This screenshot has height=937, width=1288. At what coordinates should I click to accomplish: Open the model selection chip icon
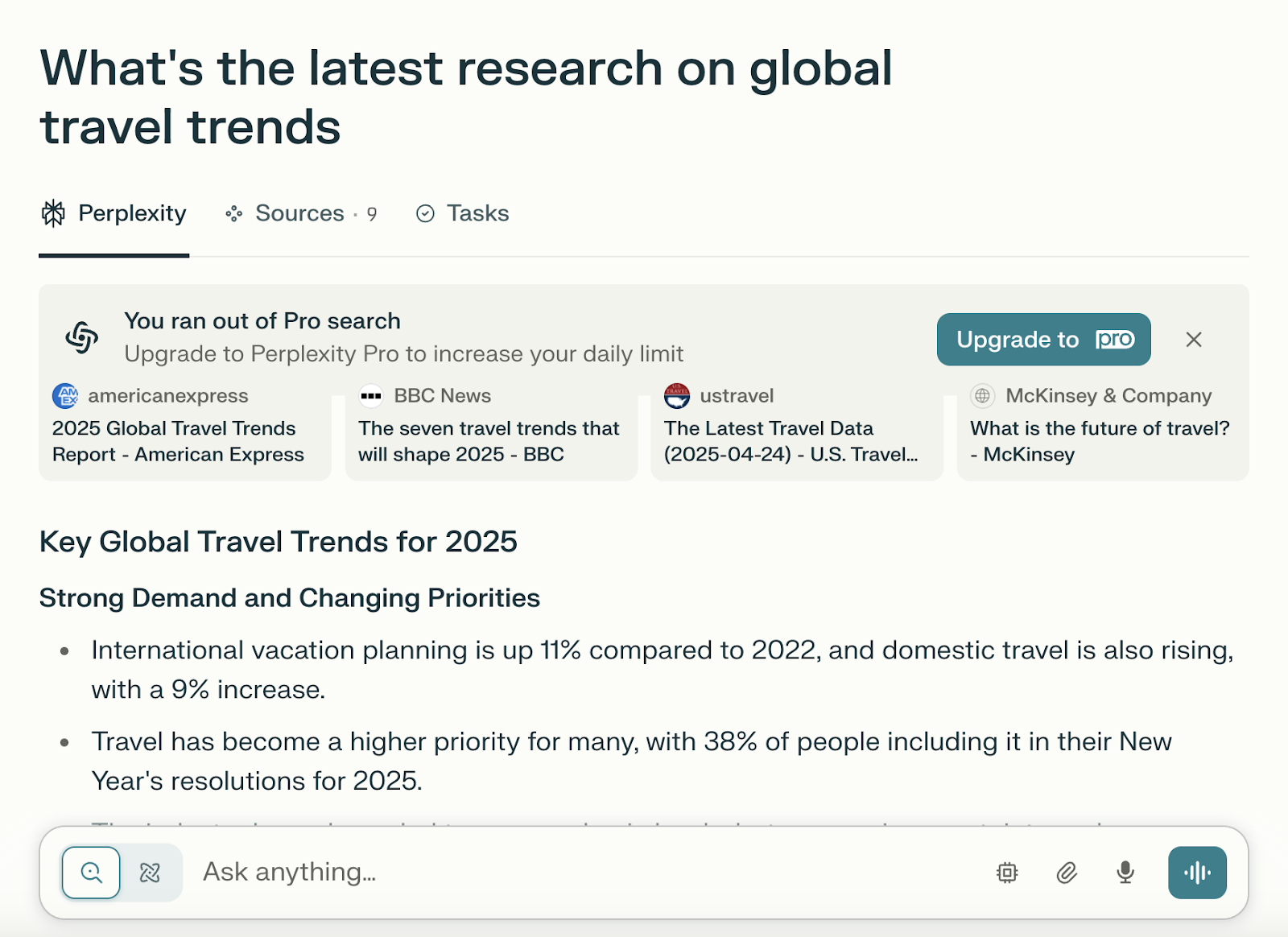coord(1007,873)
